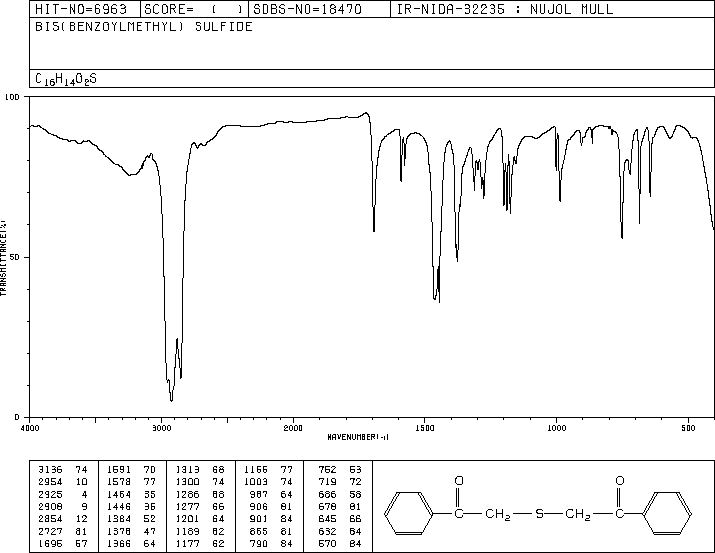Select peak table entry 632 84
Screen dimensions: 715x553
pos(340,531)
